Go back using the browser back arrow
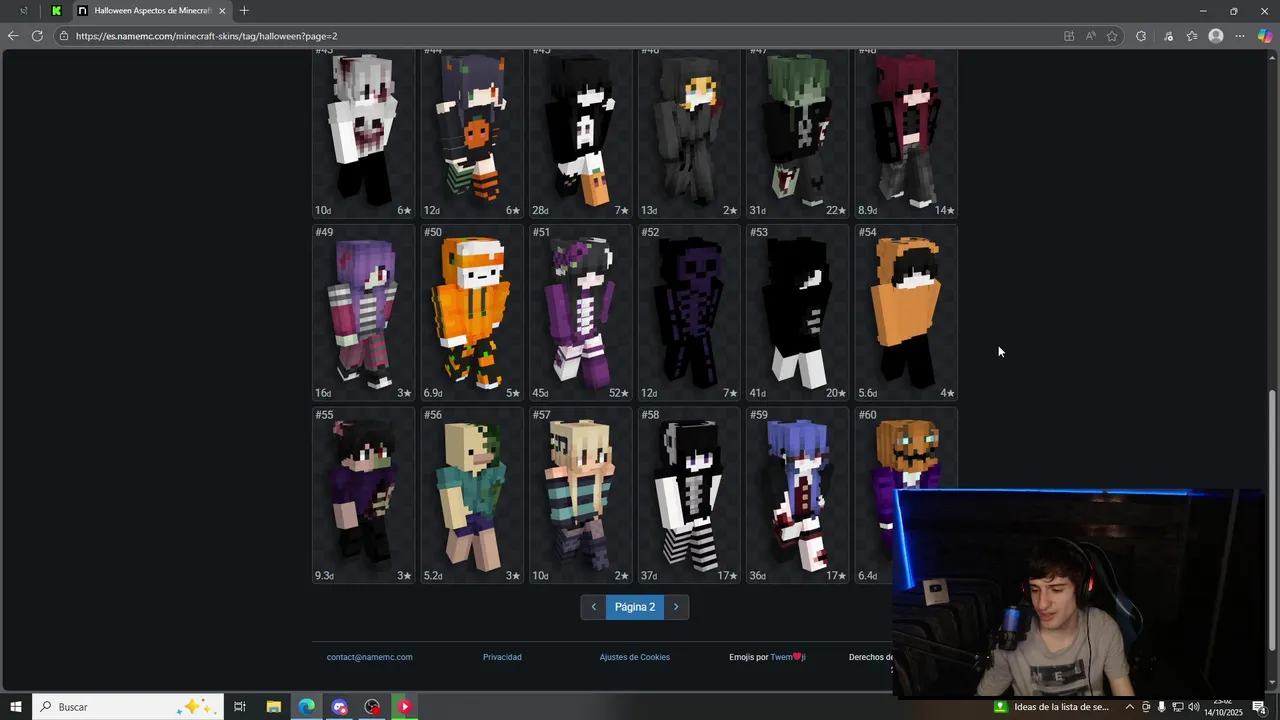1280x720 pixels. (13, 36)
